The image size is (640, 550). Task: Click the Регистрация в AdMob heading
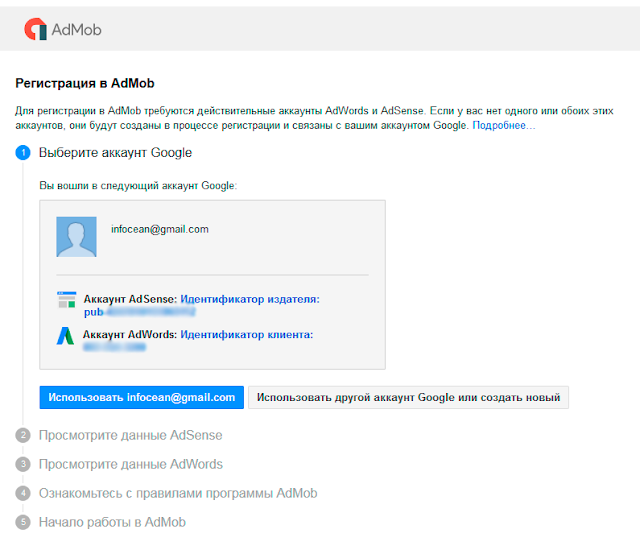click(85, 83)
